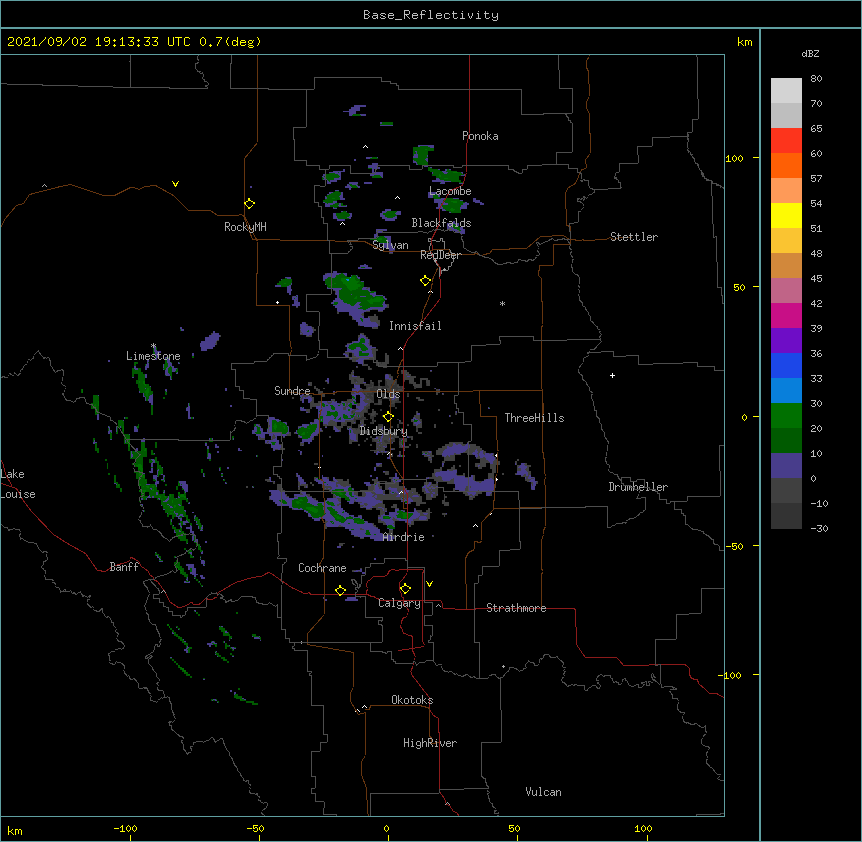The width and height of the screenshot is (862, 842).
Task: Click the white plus marker west of Drumheller
Action: [612, 375]
